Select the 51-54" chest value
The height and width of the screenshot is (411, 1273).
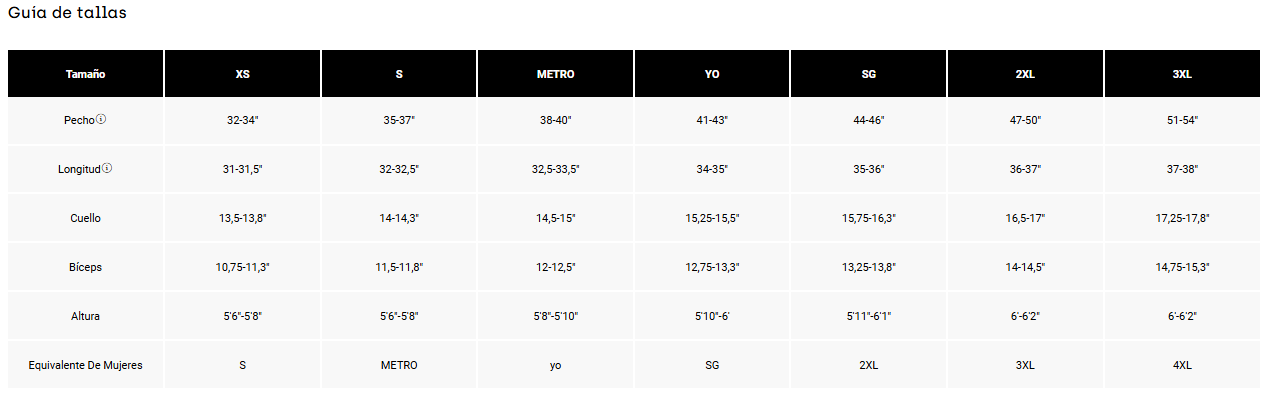pyautogui.click(x=1182, y=120)
